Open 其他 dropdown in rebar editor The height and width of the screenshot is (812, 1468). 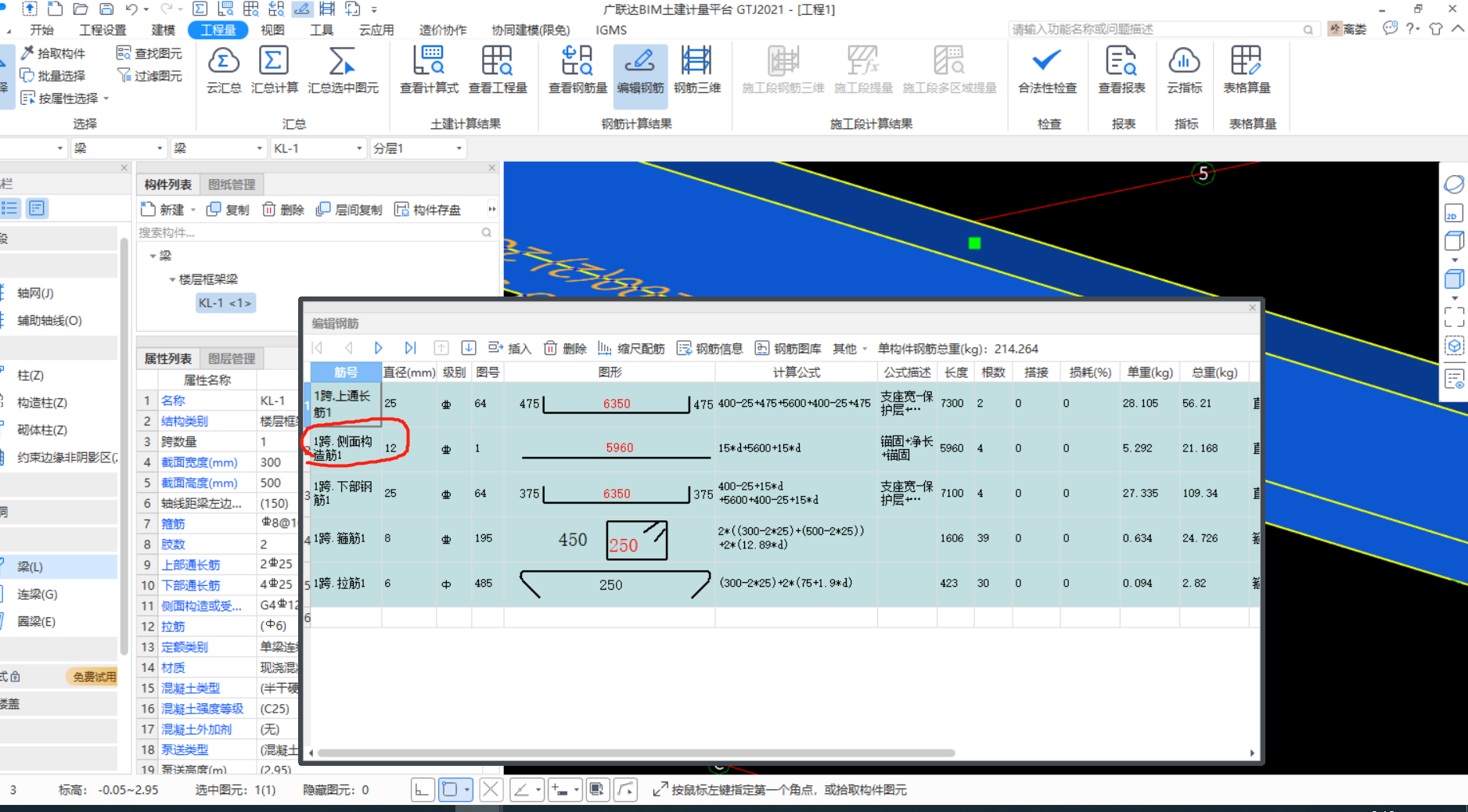click(850, 348)
